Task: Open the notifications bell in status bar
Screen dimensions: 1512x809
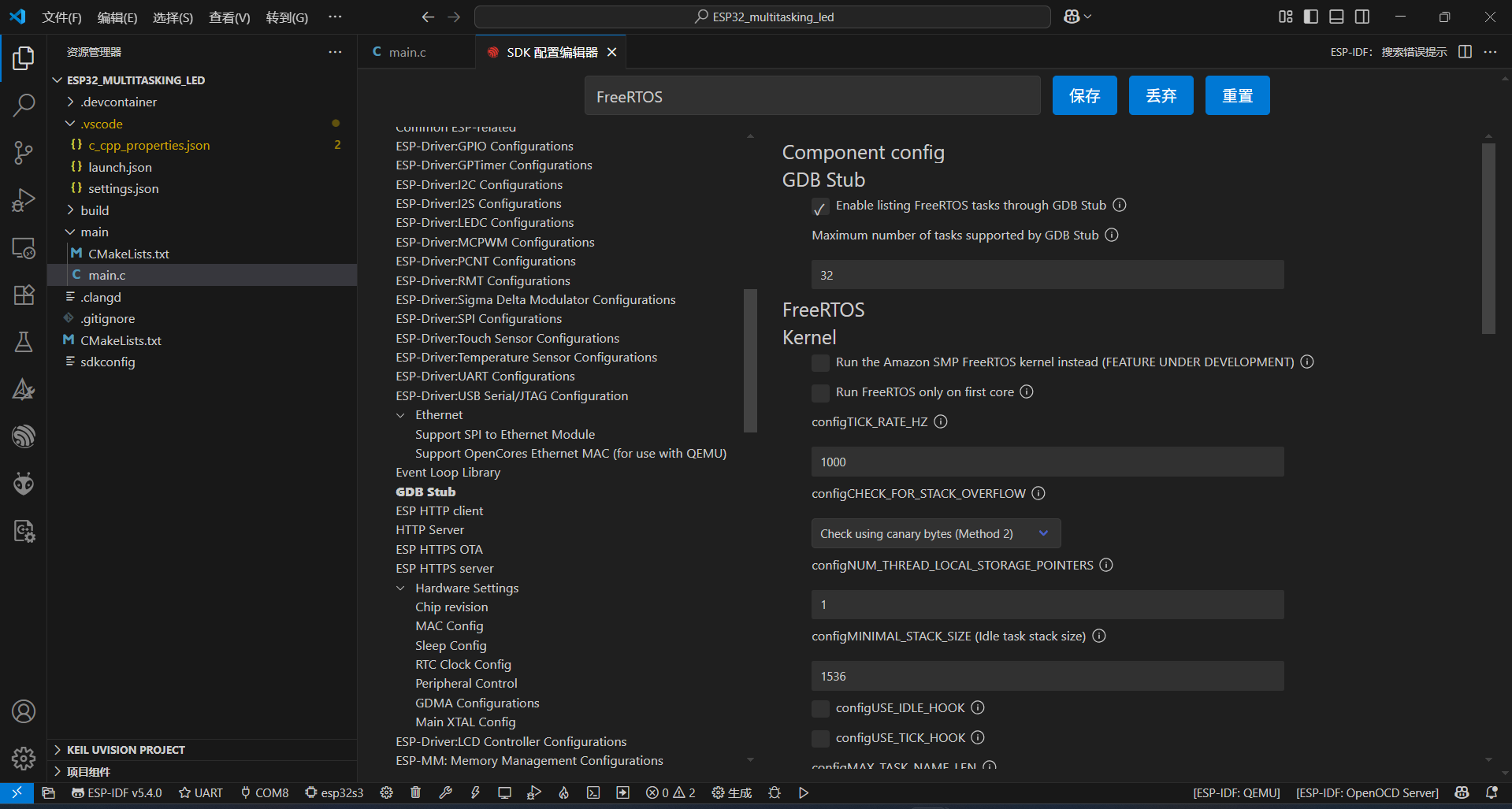Action: (1492, 792)
